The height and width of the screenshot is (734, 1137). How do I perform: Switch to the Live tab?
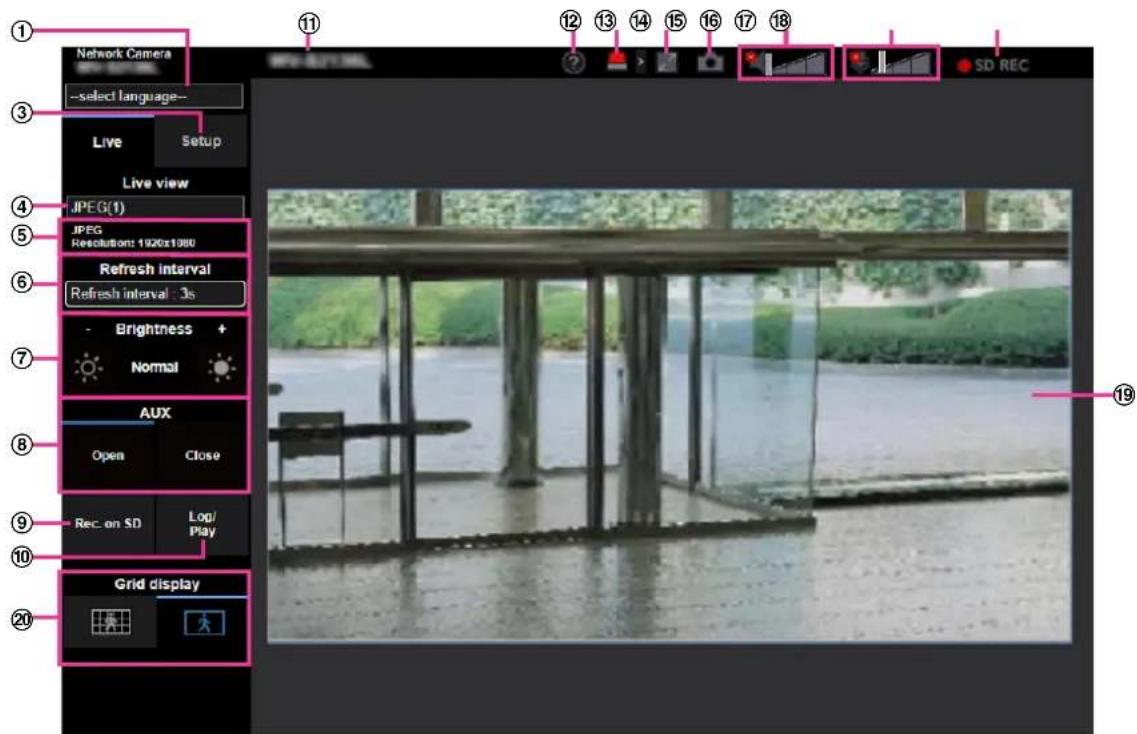[107, 141]
